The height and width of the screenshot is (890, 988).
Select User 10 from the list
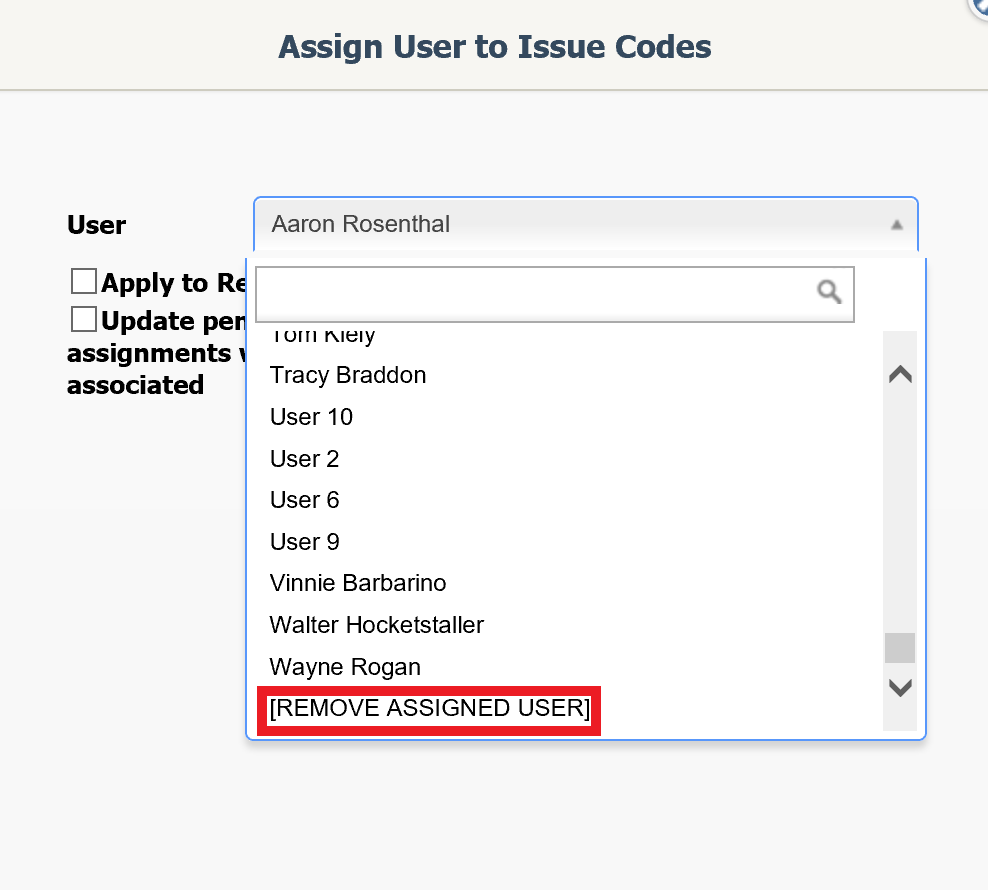pos(311,417)
